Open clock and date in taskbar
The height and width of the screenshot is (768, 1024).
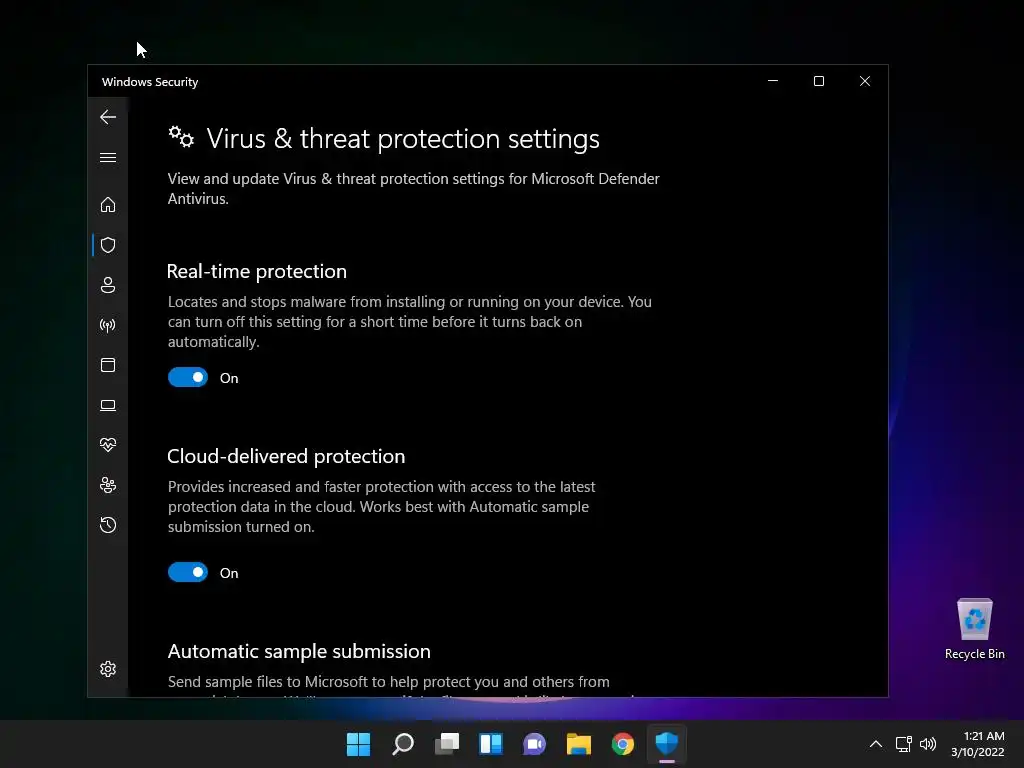[978, 744]
